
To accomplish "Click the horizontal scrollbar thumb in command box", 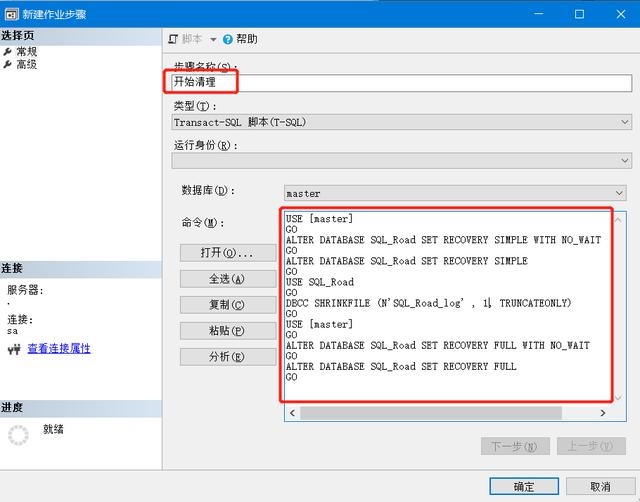I will click(x=431, y=413).
